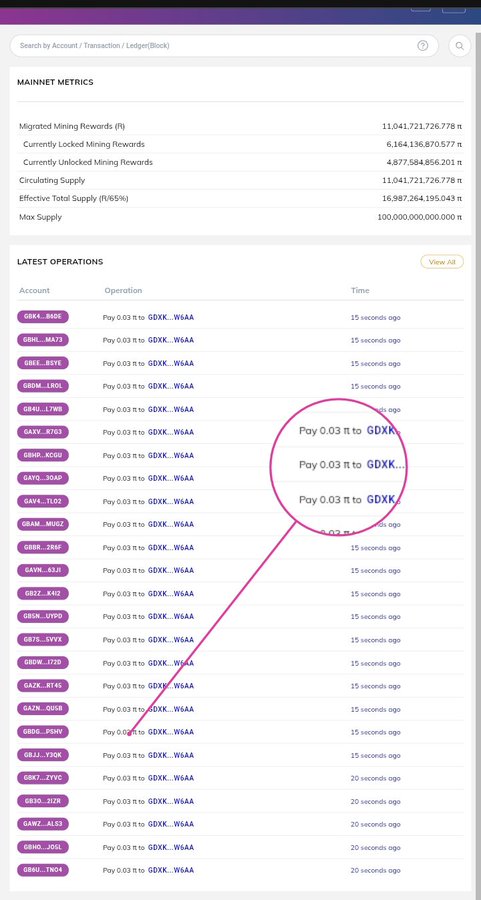
Task: Click '15 seconds ago' in GBDM...LROL row
Action: pos(375,386)
